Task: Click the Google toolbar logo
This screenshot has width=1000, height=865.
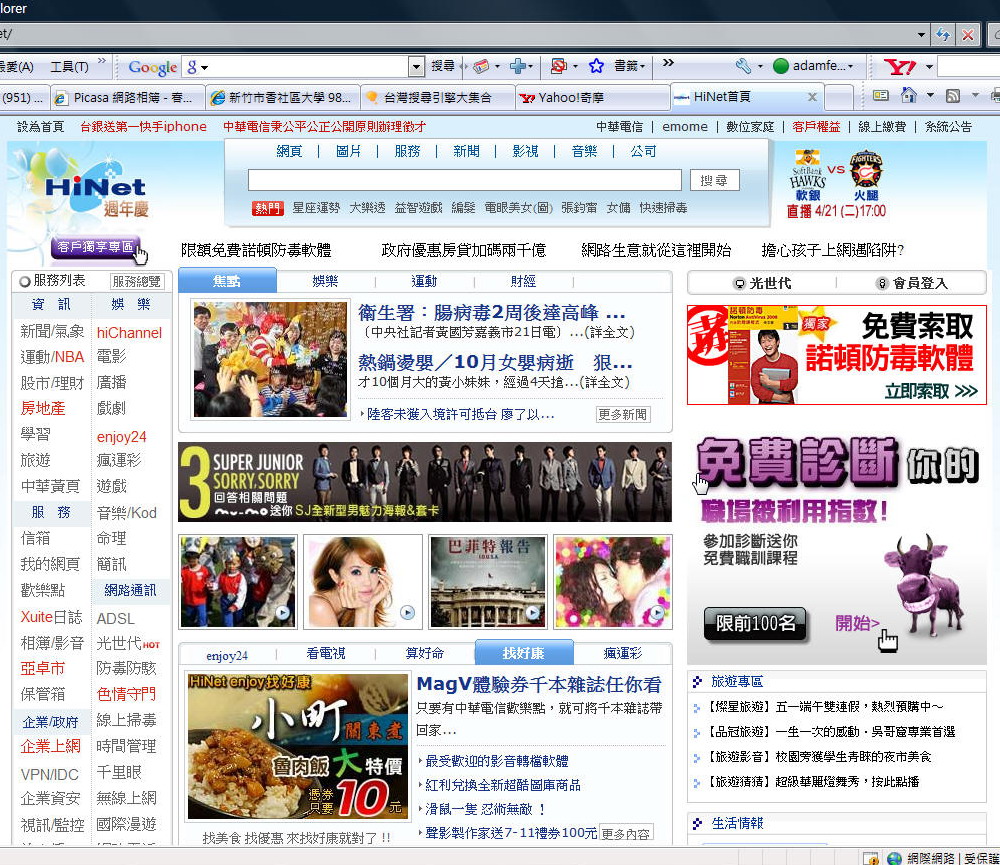Action: click(x=152, y=67)
